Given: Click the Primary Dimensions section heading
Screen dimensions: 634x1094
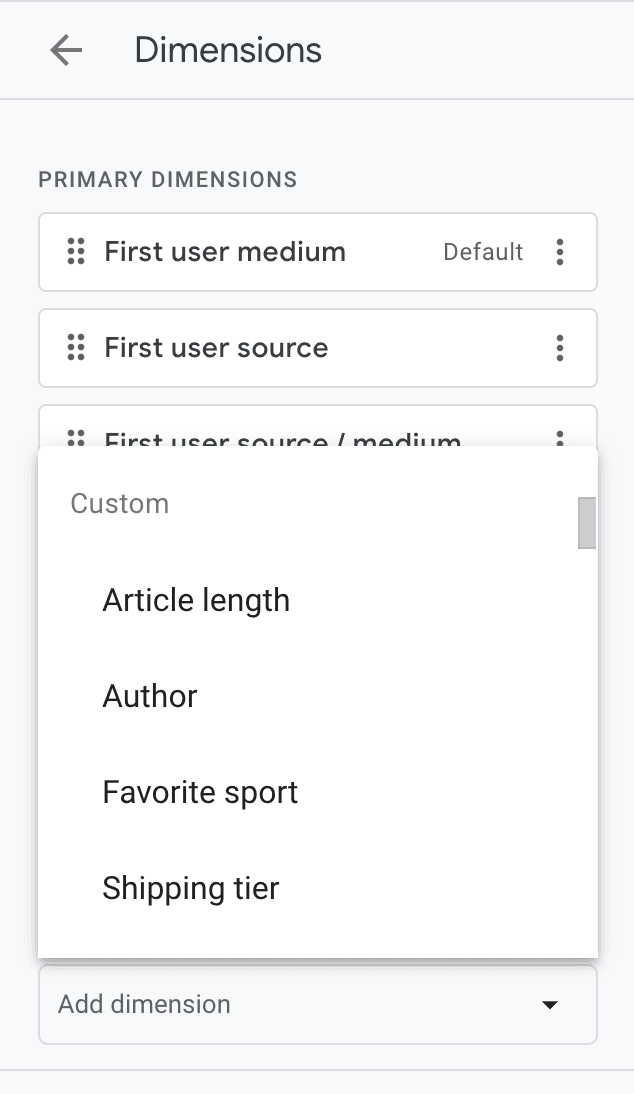Looking at the screenshot, I should click(168, 180).
